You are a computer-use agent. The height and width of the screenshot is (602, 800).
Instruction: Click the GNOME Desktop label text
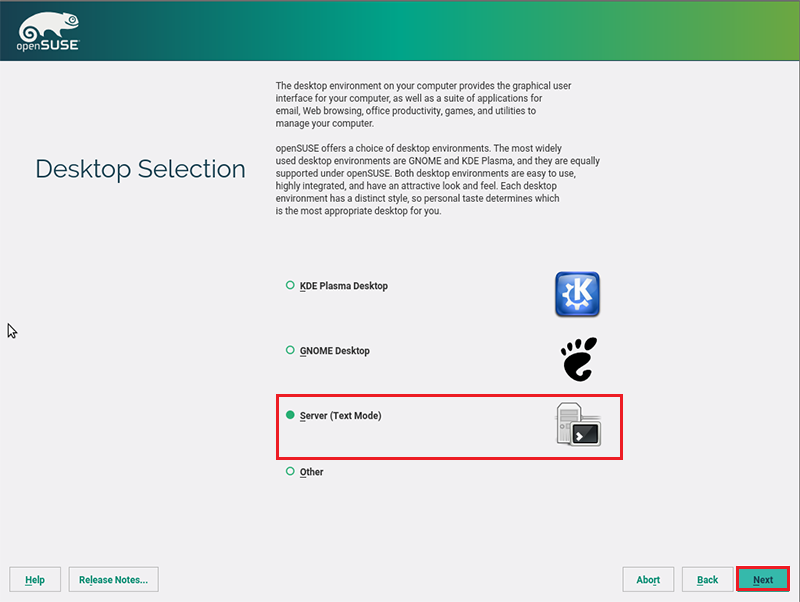click(334, 351)
